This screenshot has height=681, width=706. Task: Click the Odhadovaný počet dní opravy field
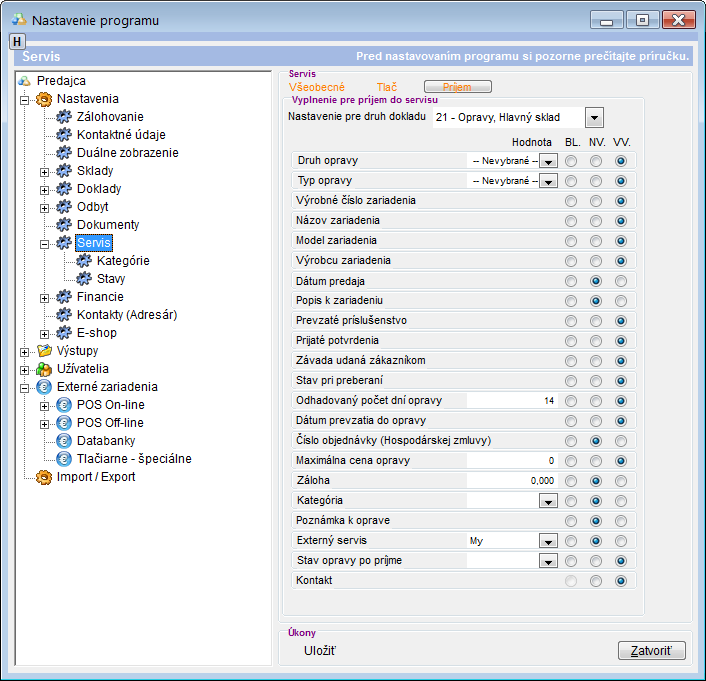[x=512, y=401]
